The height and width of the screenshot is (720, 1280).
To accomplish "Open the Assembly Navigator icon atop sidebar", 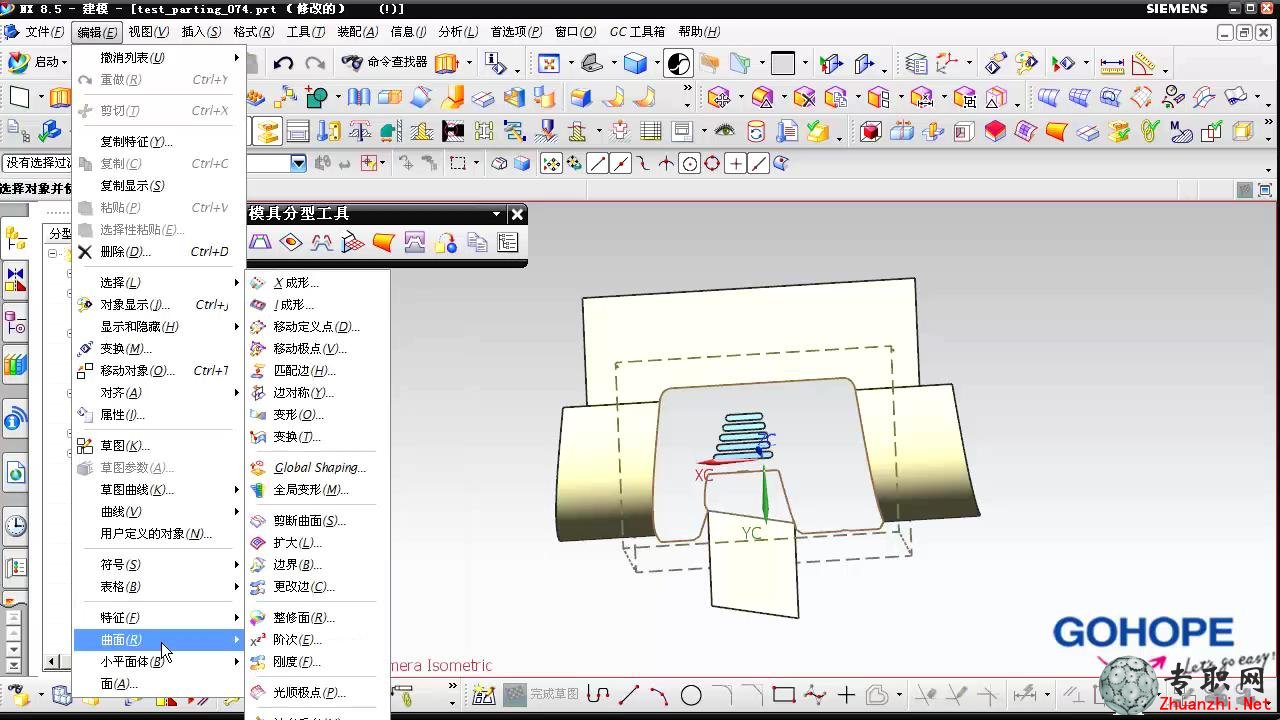I will coord(15,239).
